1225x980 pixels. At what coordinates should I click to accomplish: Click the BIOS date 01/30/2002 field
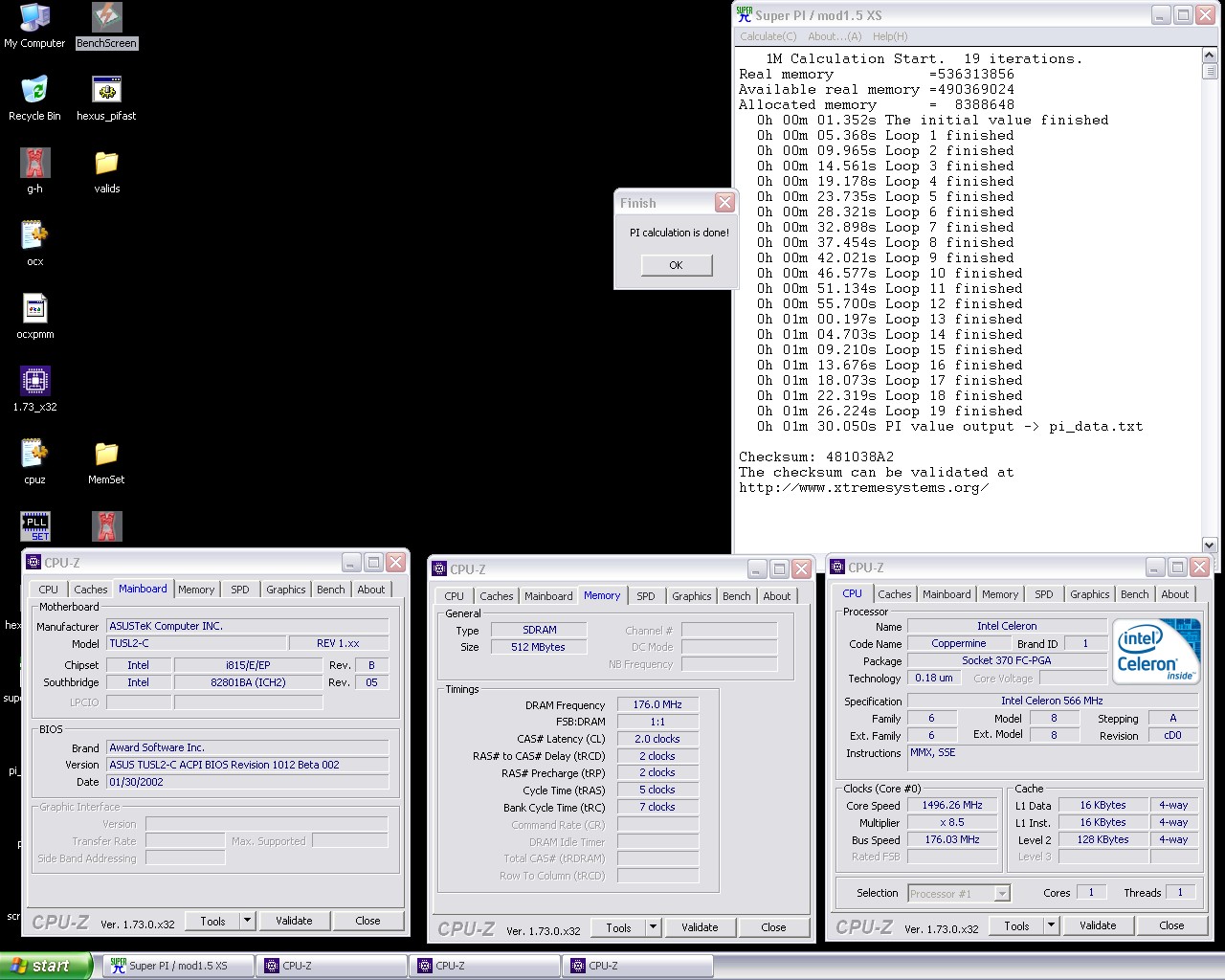(248, 782)
